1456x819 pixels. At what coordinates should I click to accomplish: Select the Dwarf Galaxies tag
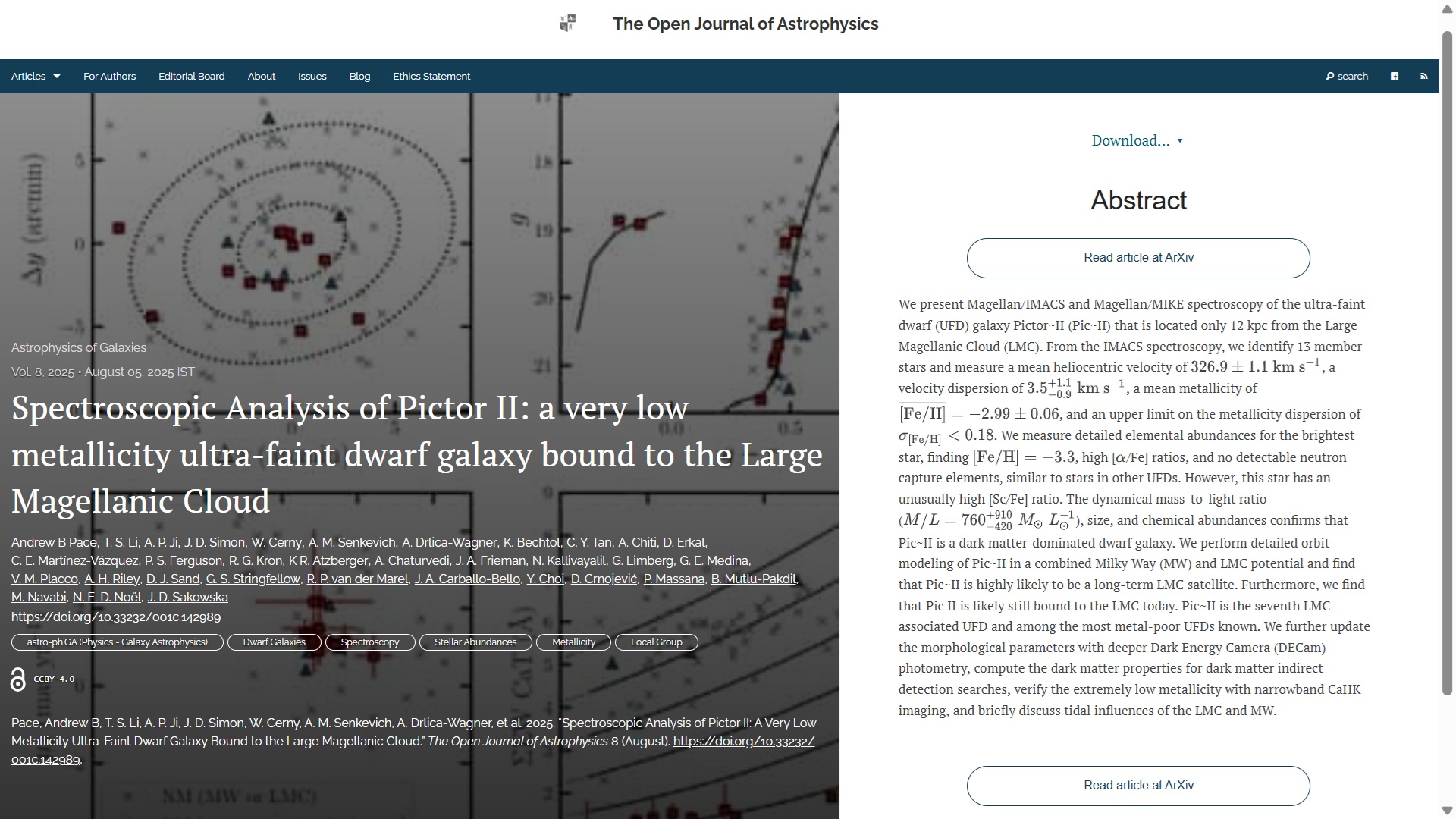pyautogui.click(x=274, y=642)
